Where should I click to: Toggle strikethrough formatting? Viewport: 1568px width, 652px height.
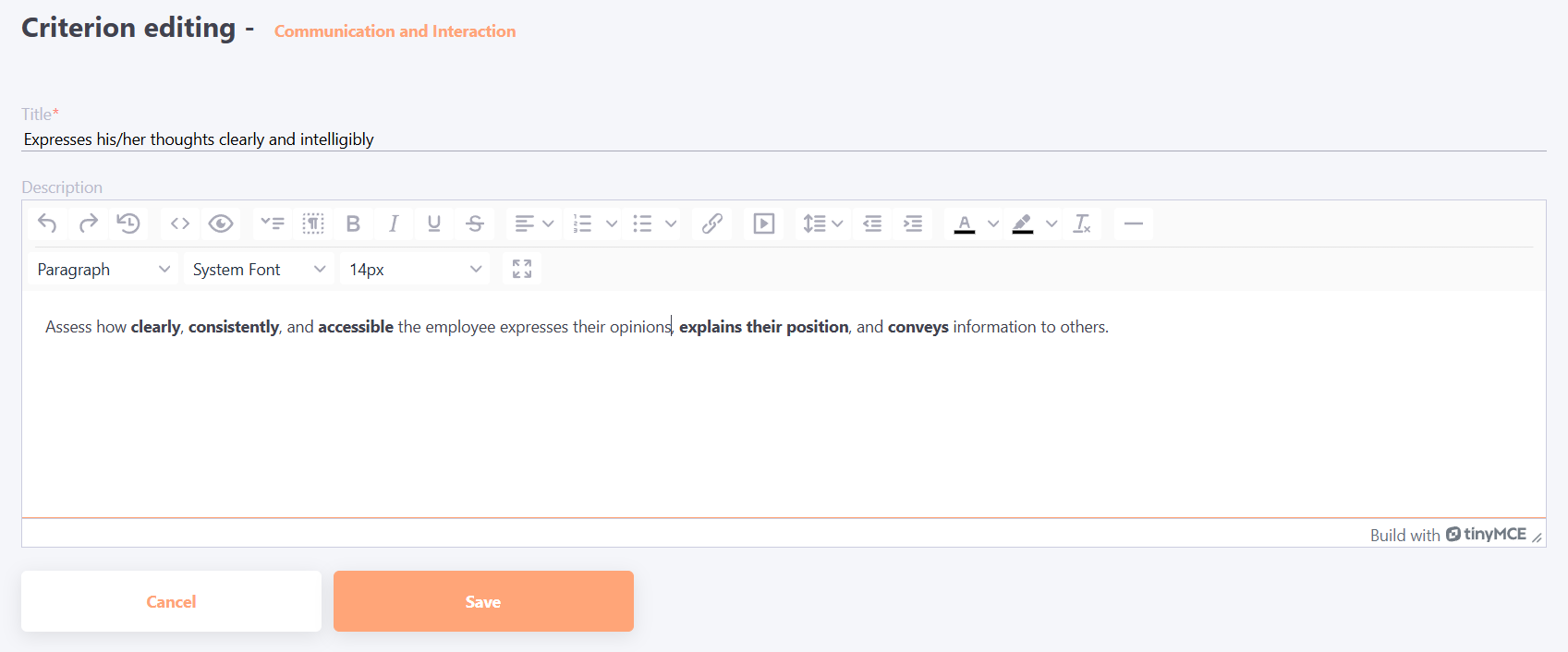[x=475, y=223]
